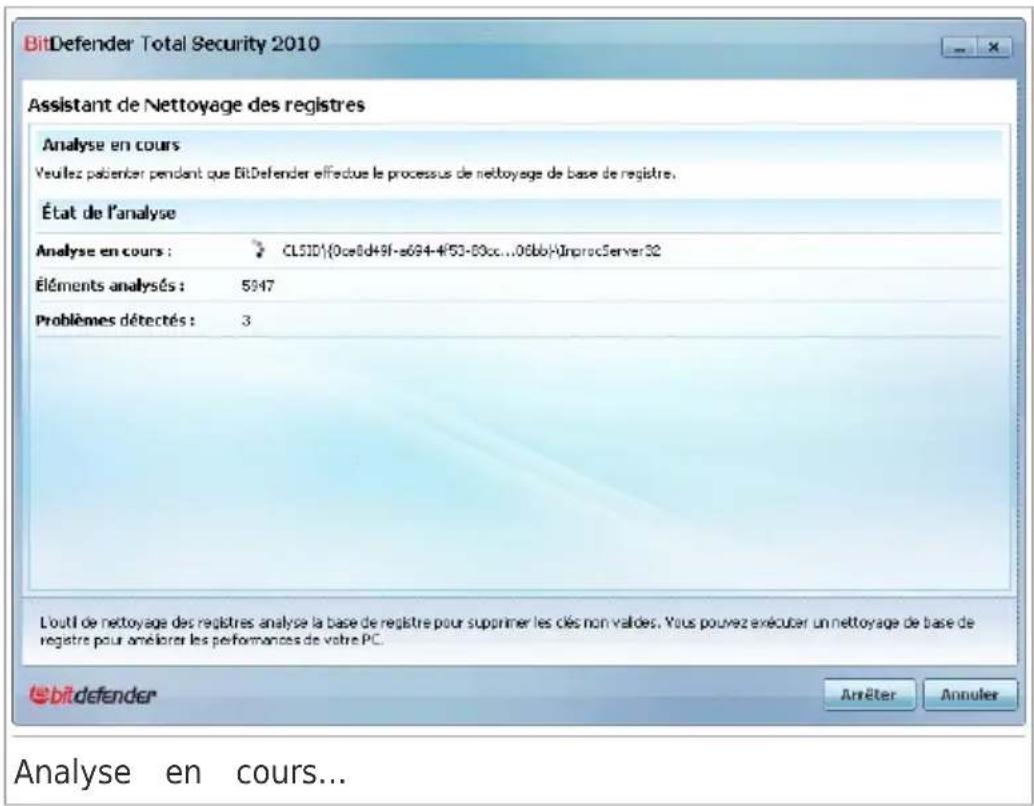Click the 'Veuillez patienter pendant' description text
1034x806 pixels.
tap(355, 174)
